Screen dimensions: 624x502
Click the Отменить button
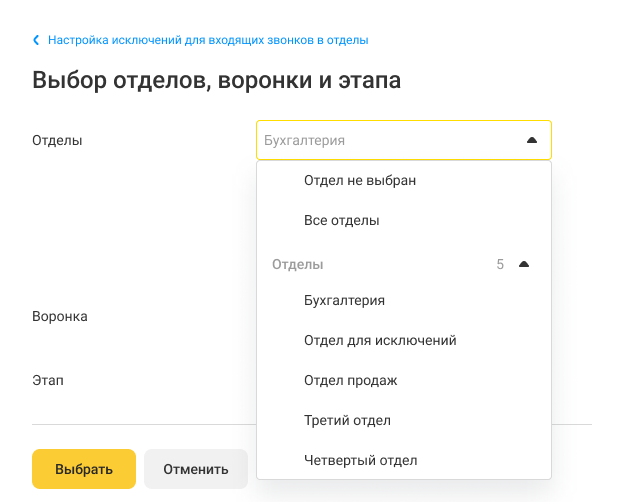tap(196, 469)
